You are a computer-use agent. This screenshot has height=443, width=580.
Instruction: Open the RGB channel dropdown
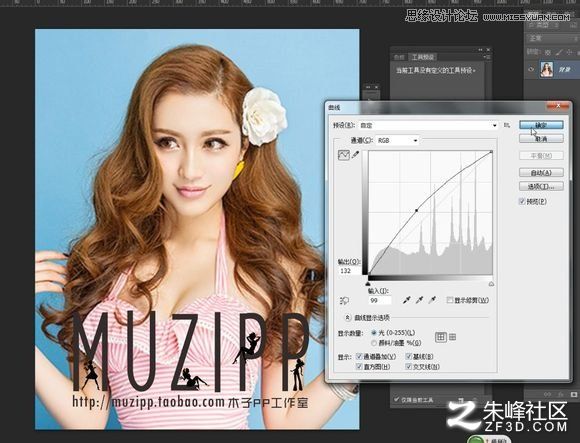coord(397,141)
